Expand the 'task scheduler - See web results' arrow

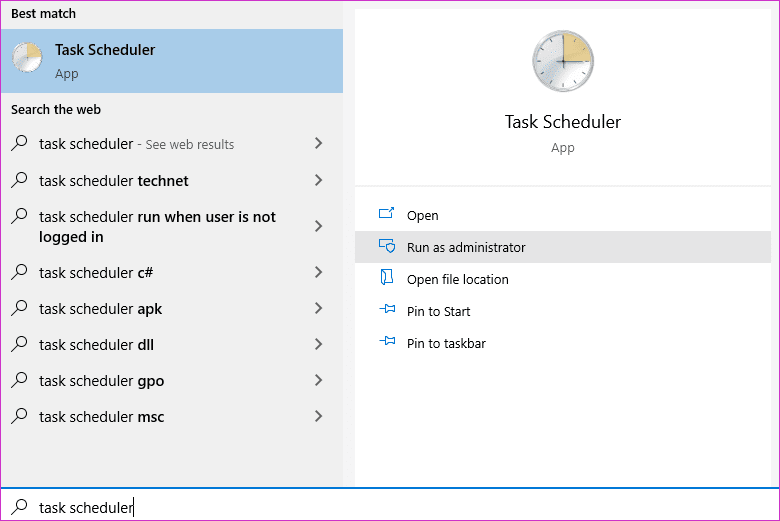click(318, 143)
